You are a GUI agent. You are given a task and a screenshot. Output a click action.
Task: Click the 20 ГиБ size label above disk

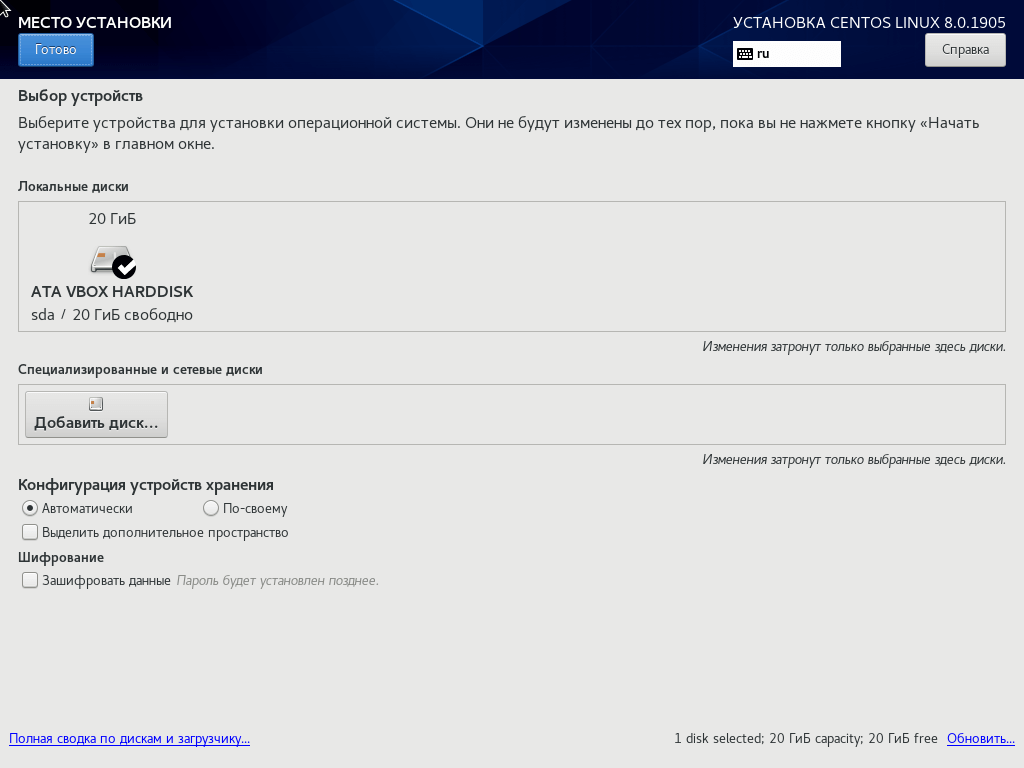[112, 219]
